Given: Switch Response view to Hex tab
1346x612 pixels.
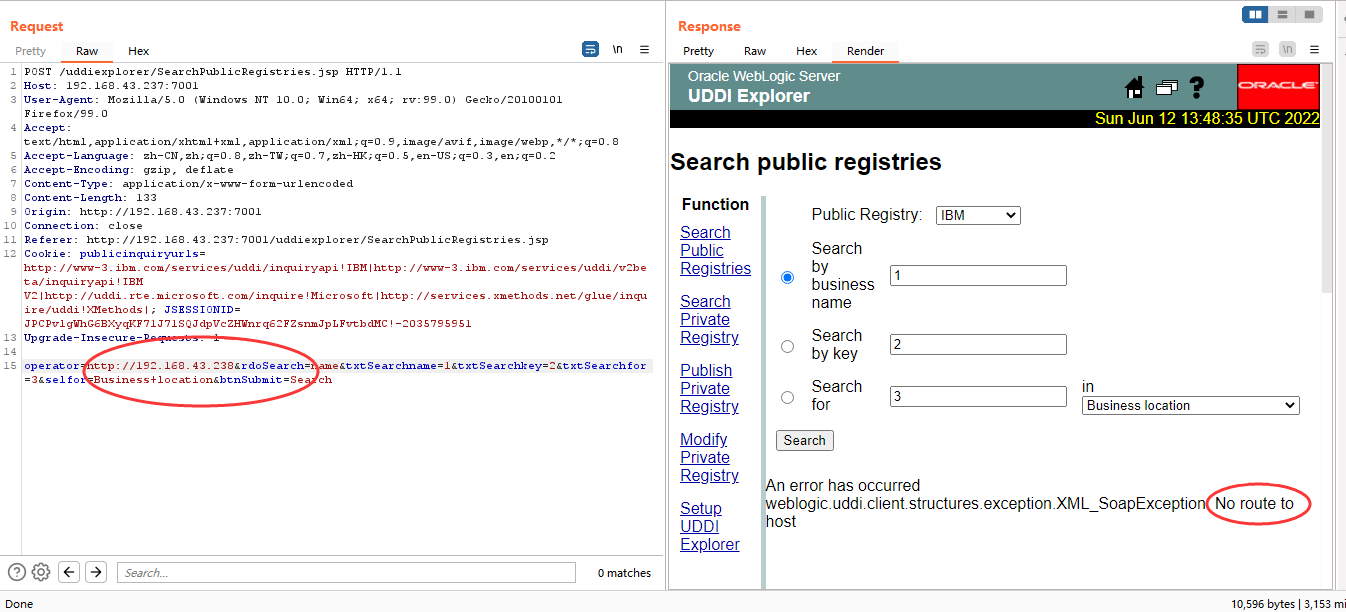Looking at the screenshot, I should (x=807, y=51).
